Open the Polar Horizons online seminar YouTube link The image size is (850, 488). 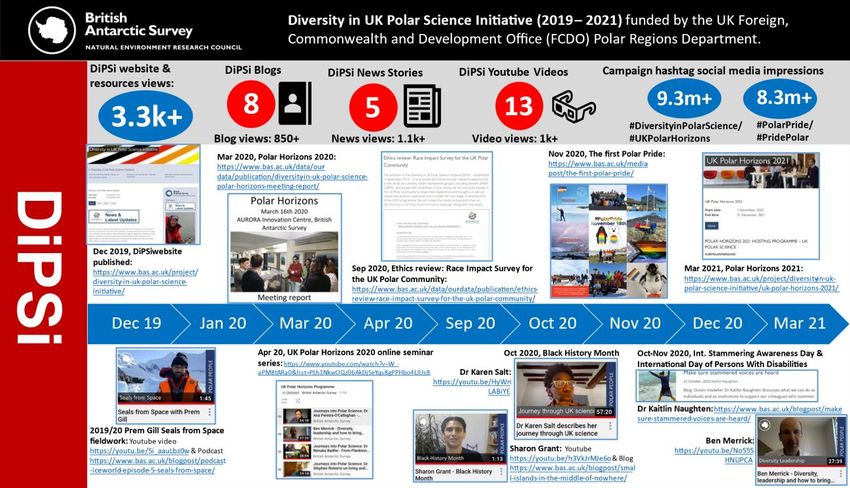pos(344,368)
